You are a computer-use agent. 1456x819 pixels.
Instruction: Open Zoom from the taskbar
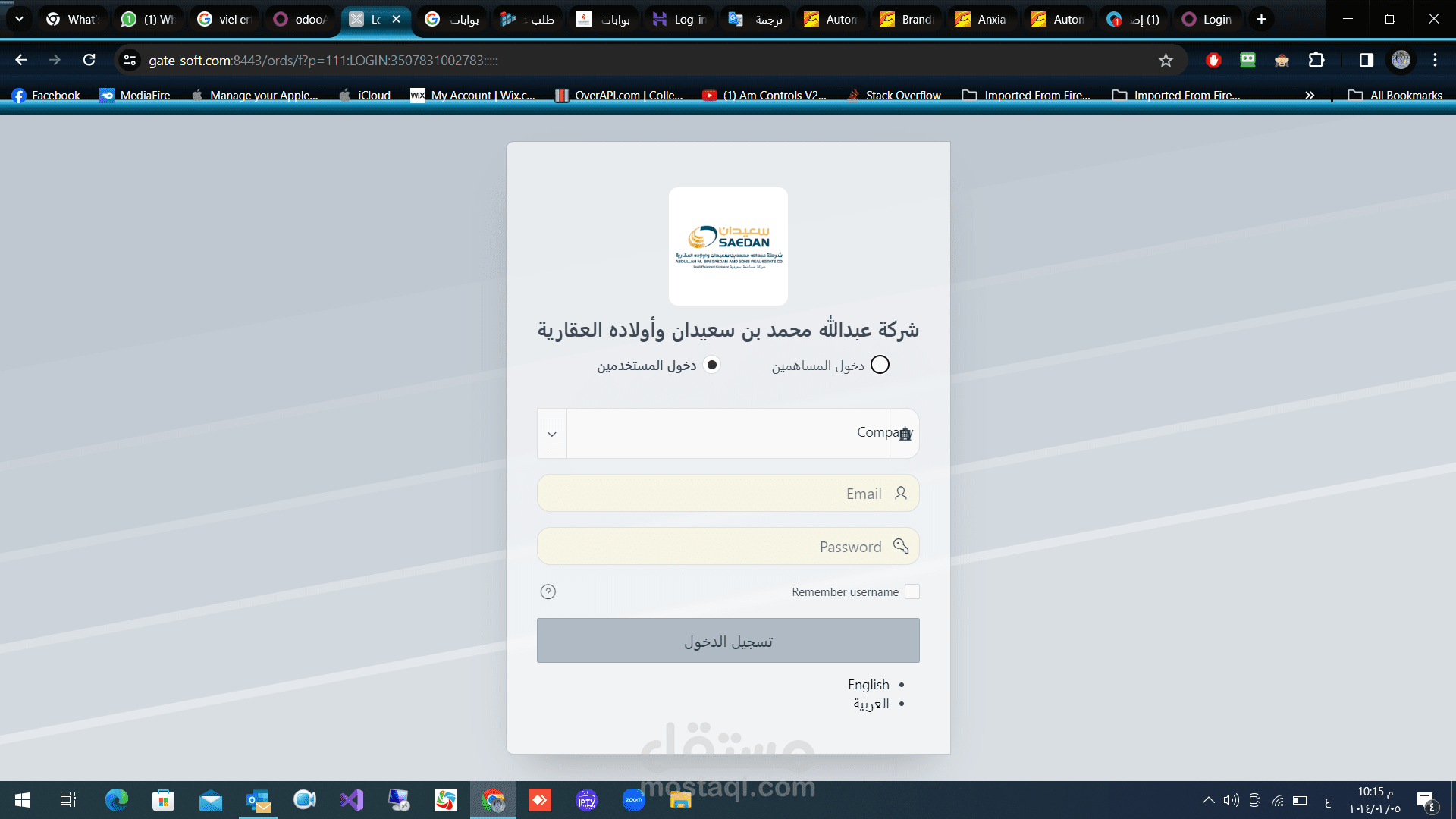(x=634, y=800)
